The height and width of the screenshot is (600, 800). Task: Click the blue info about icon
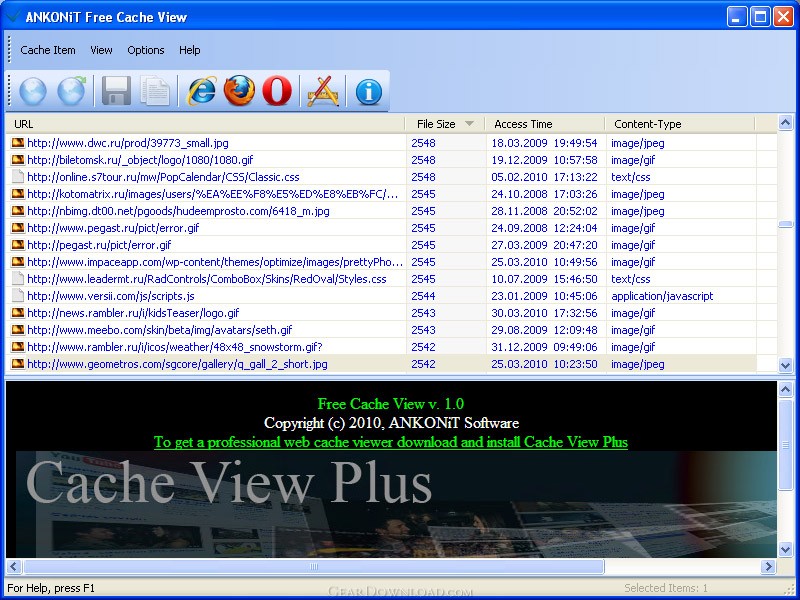tap(368, 92)
